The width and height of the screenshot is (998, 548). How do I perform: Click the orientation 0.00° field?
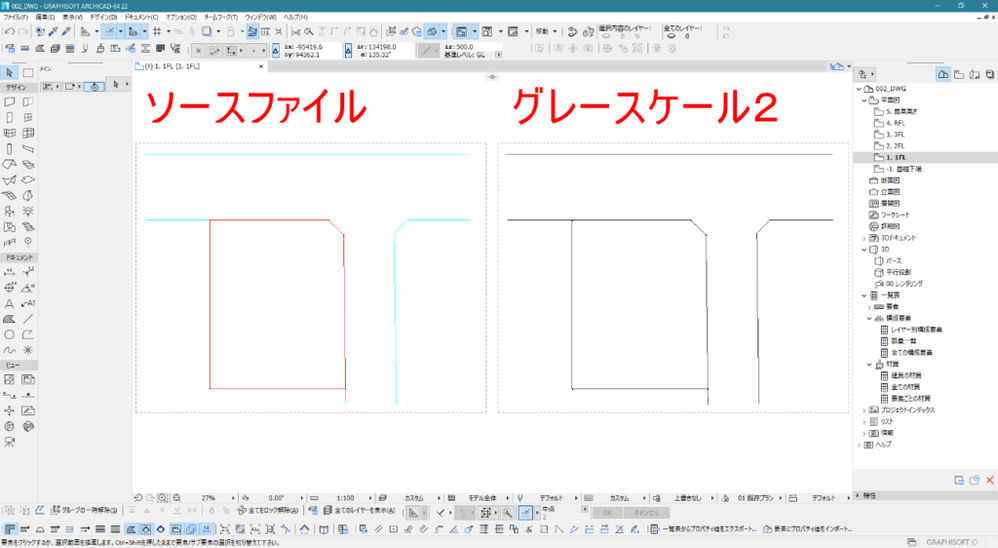(276, 498)
